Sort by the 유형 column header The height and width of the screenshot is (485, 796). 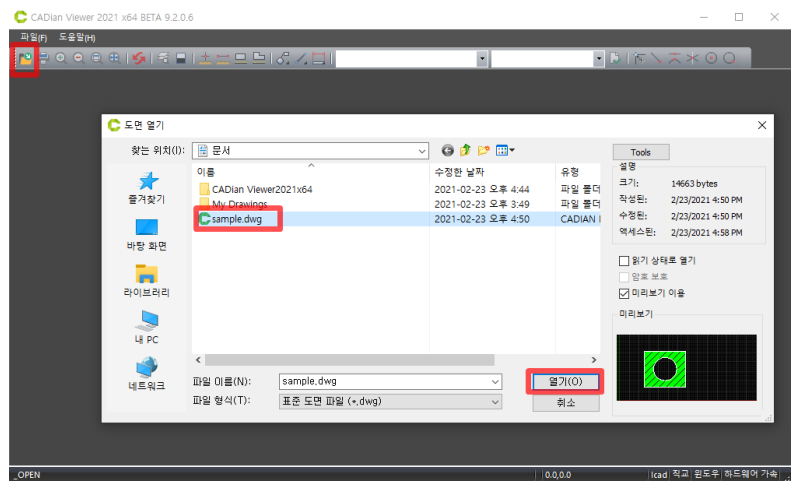click(578, 172)
